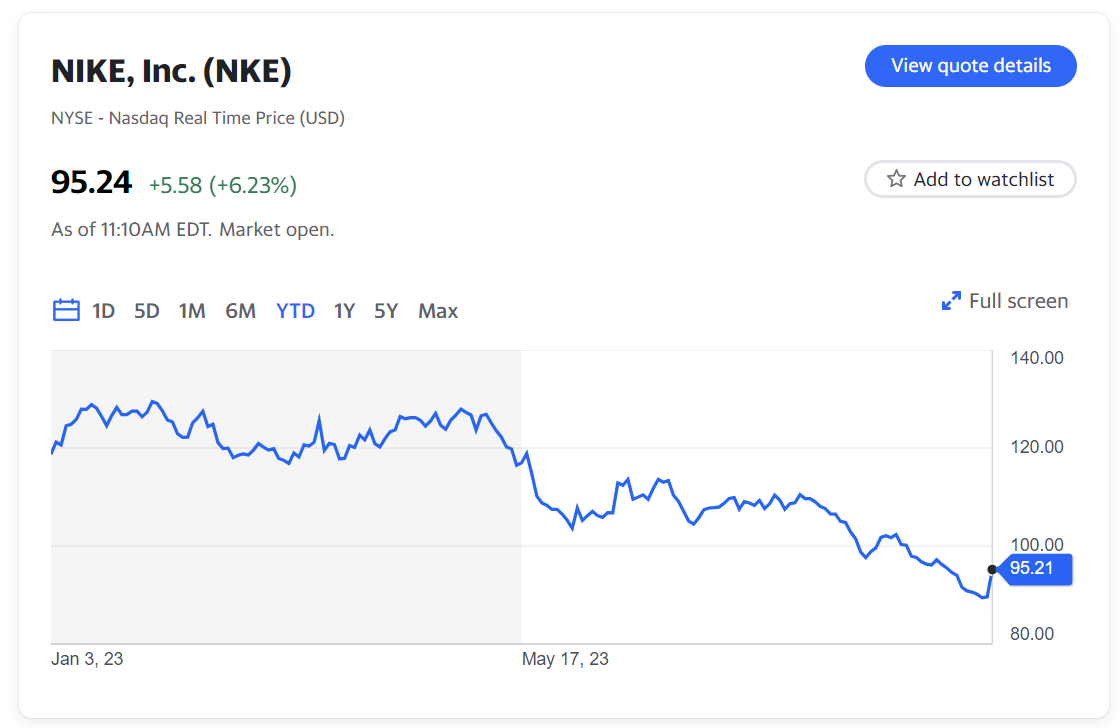This screenshot has height=728, width=1120.
Task: Switch chart to 1Y view
Action: (x=344, y=311)
